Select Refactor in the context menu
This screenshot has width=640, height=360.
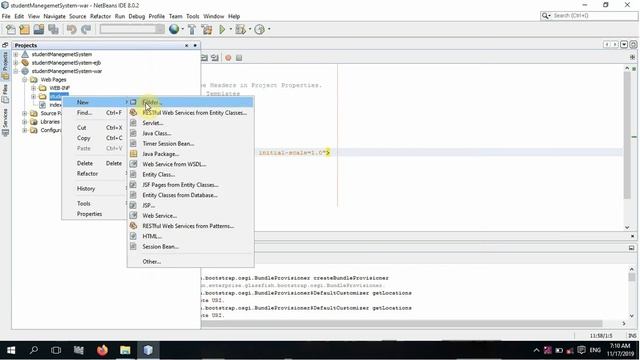tap(95, 173)
